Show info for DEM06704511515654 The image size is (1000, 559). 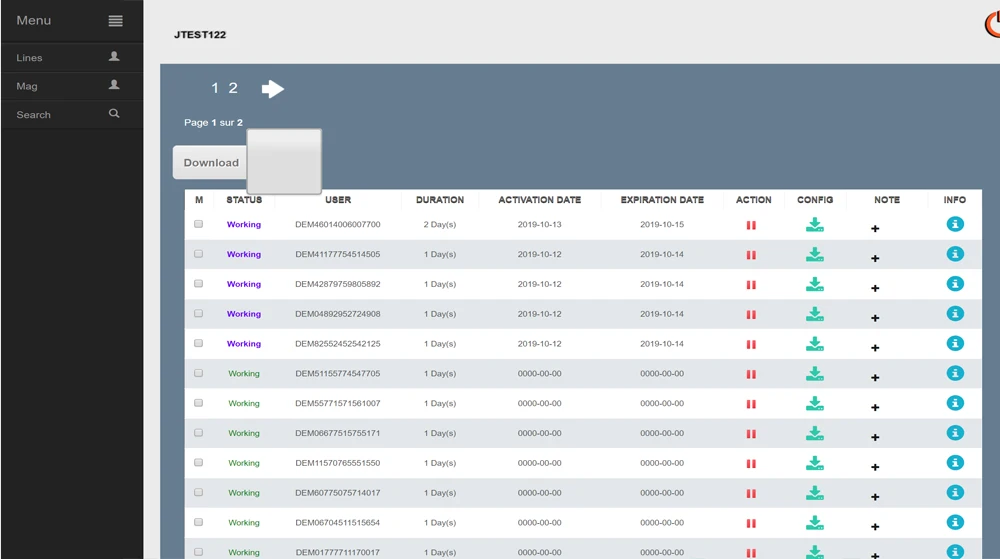coord(955,522)
